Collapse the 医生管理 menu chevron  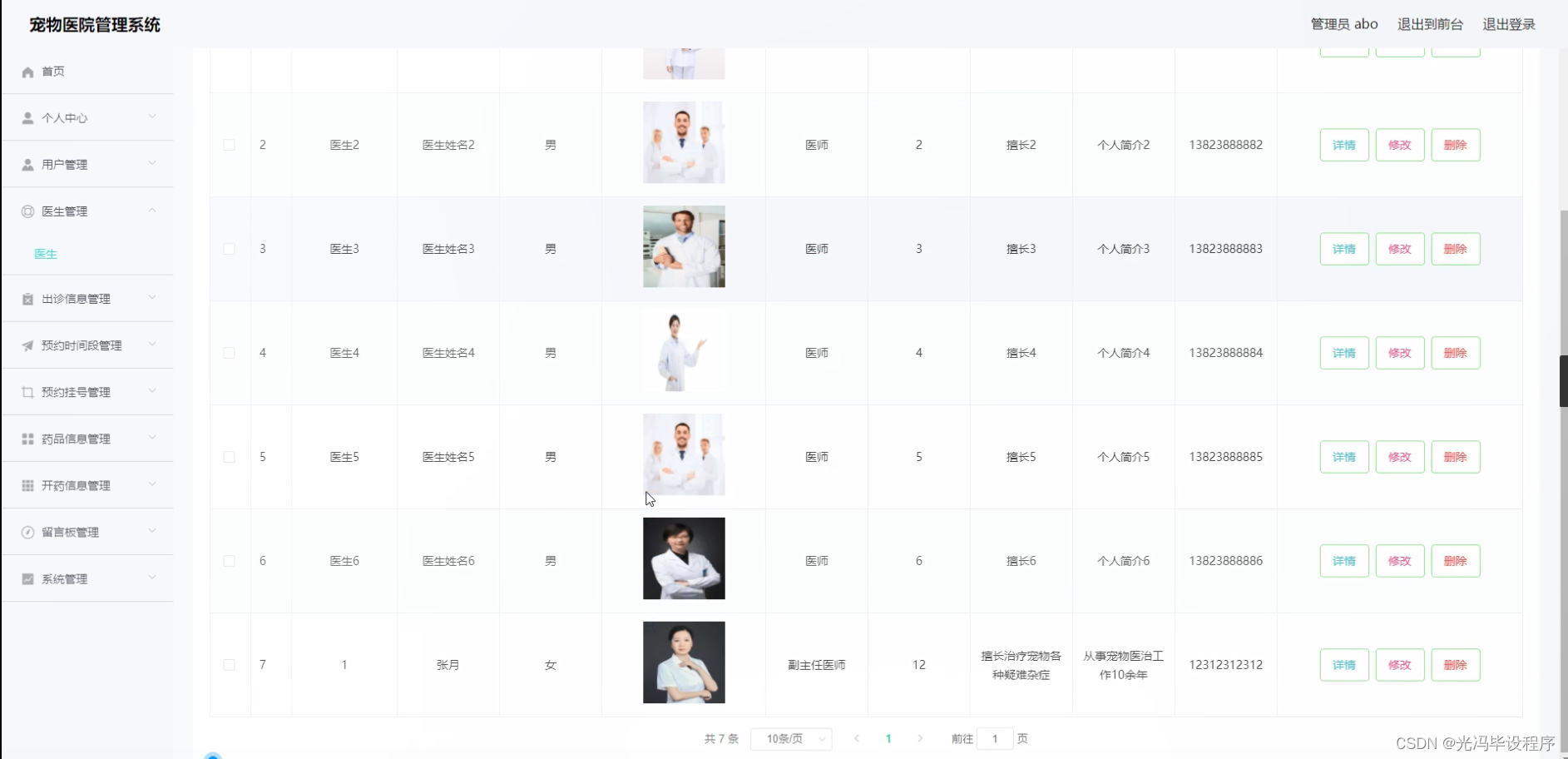[152, 211]
